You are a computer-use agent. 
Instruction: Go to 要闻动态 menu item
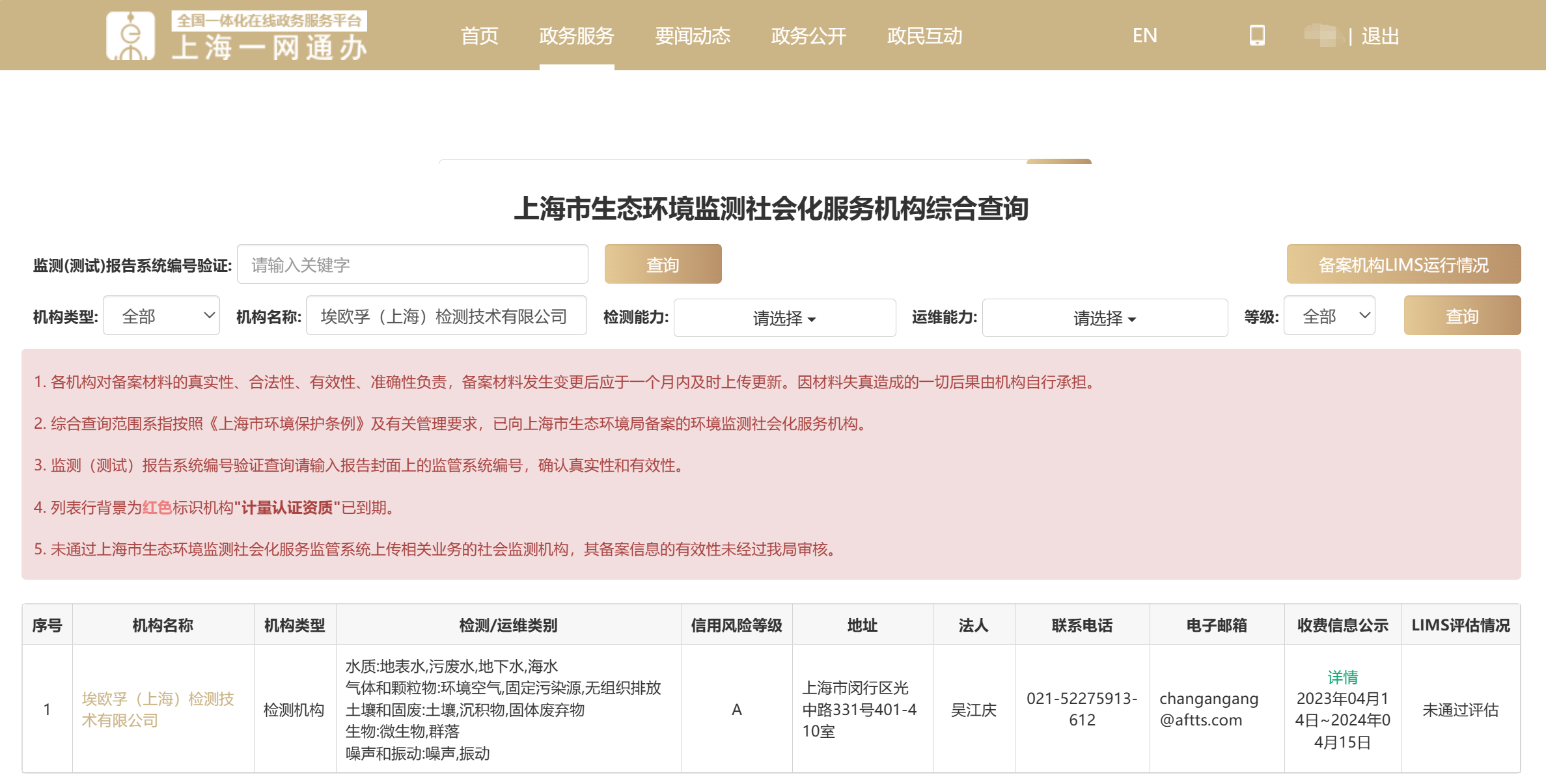[692, 36]
